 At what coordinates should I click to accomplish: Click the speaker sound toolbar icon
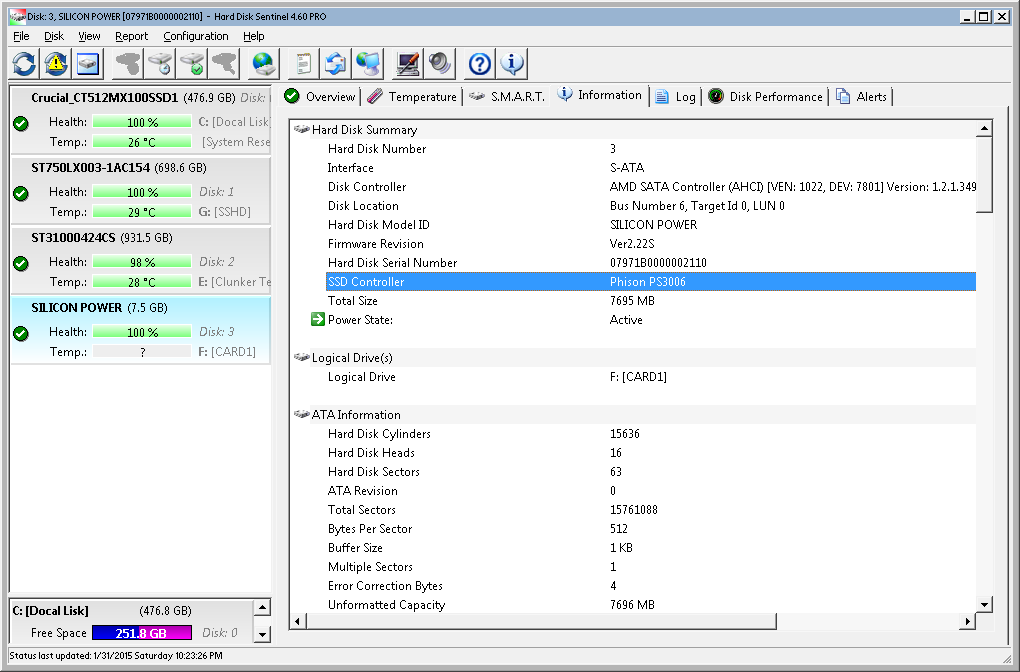click(x=440, y=64)
